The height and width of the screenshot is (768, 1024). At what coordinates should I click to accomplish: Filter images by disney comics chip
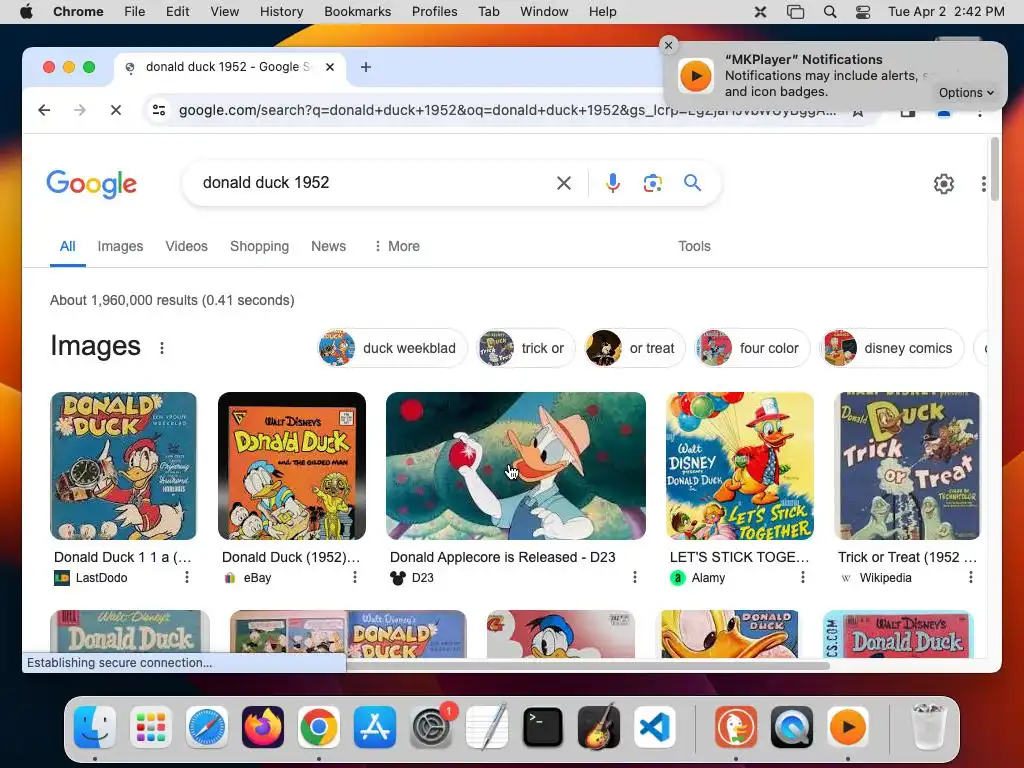pyautogui.click(x=892, y=348)
